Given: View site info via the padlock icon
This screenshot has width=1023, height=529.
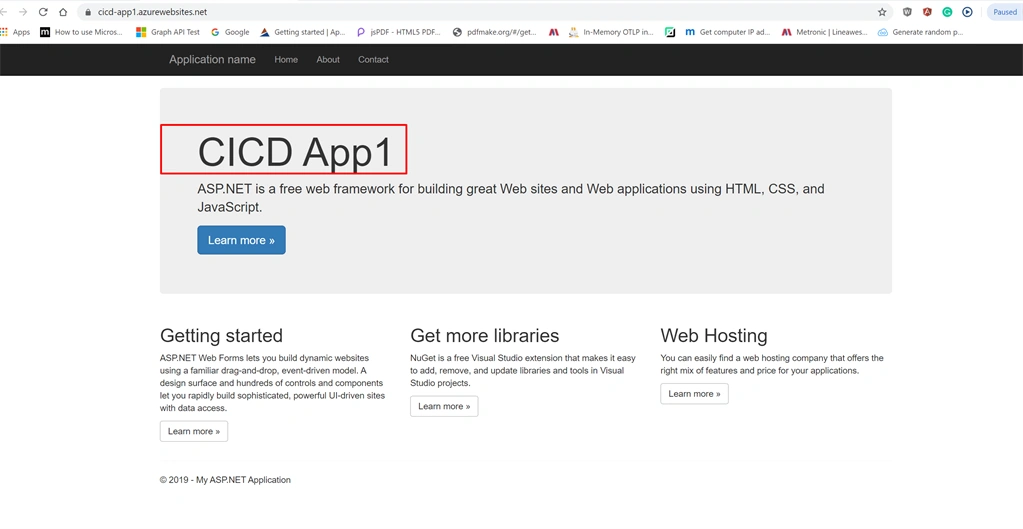Looking at the screenshot, I should point(88,12).
